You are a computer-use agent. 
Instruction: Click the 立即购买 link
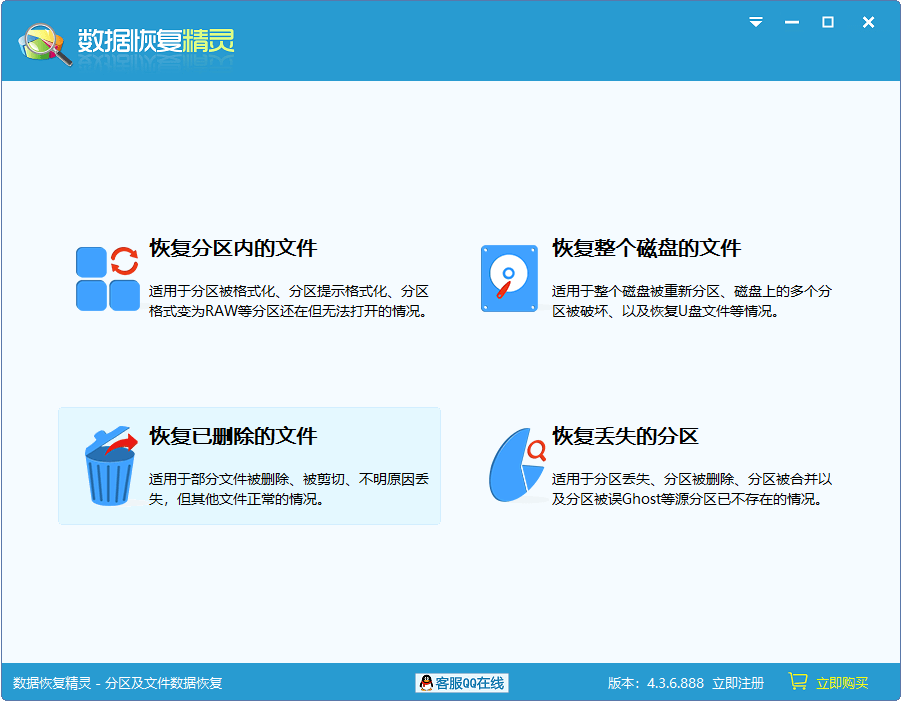[842, 683]
